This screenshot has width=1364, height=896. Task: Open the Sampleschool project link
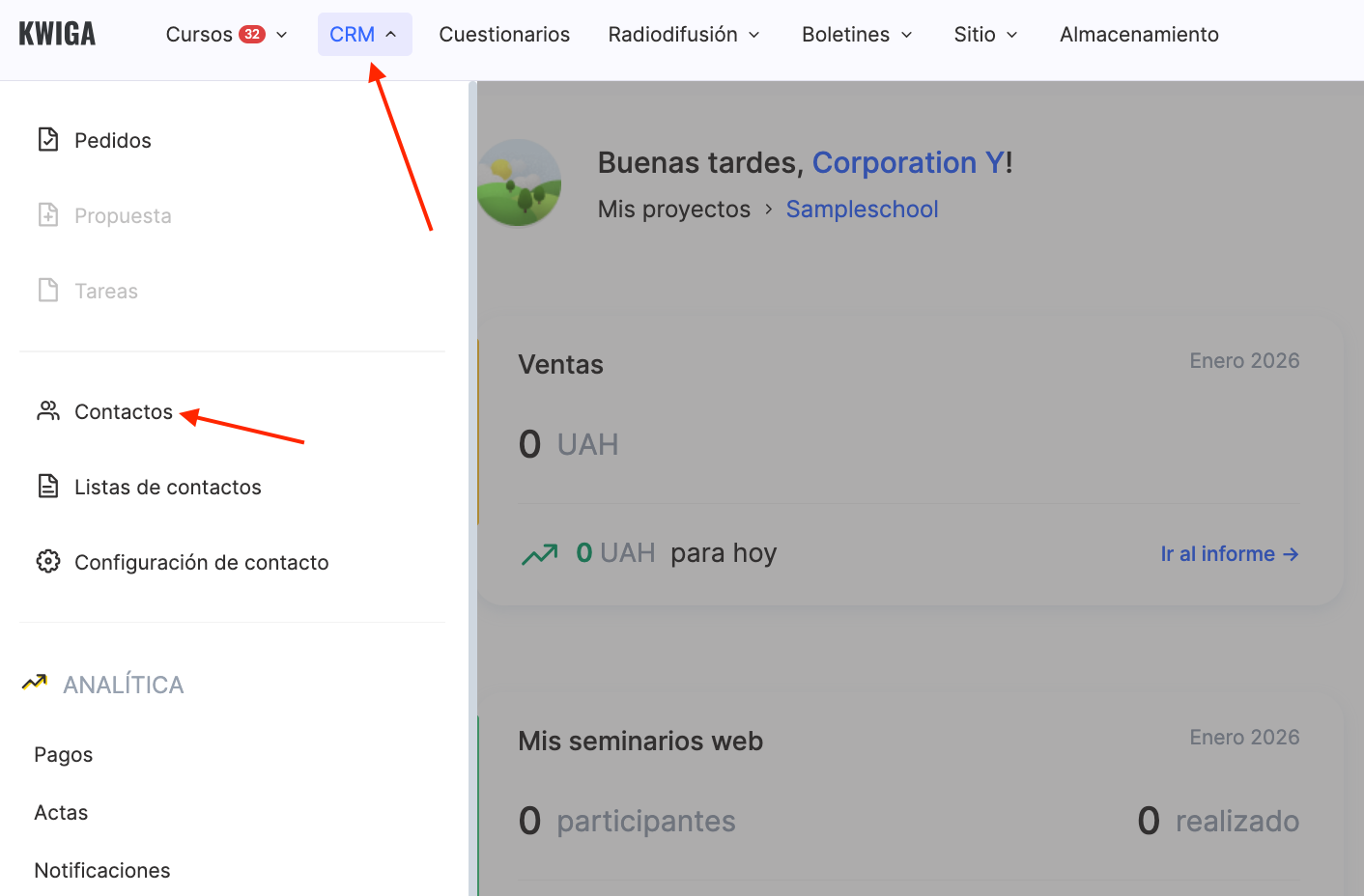862,210
